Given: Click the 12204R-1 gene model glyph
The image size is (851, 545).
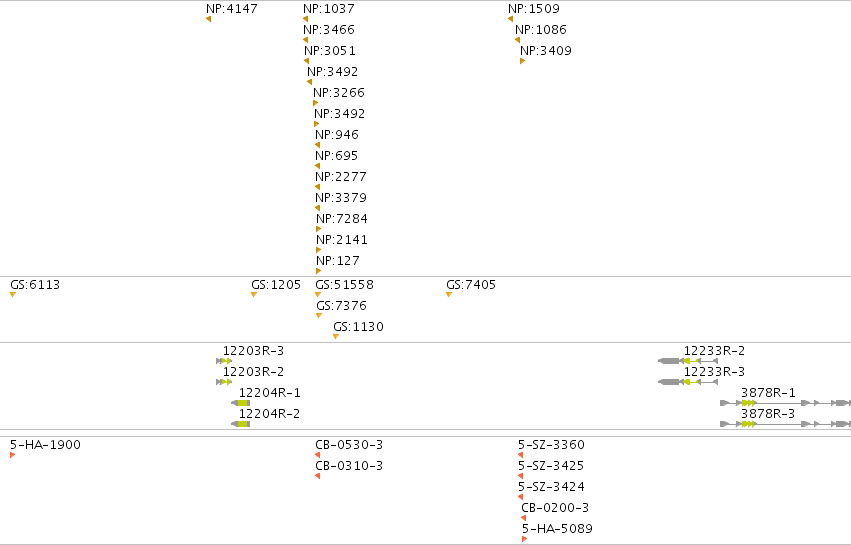Looking at the screenshot, I should (x=241, y=403).
